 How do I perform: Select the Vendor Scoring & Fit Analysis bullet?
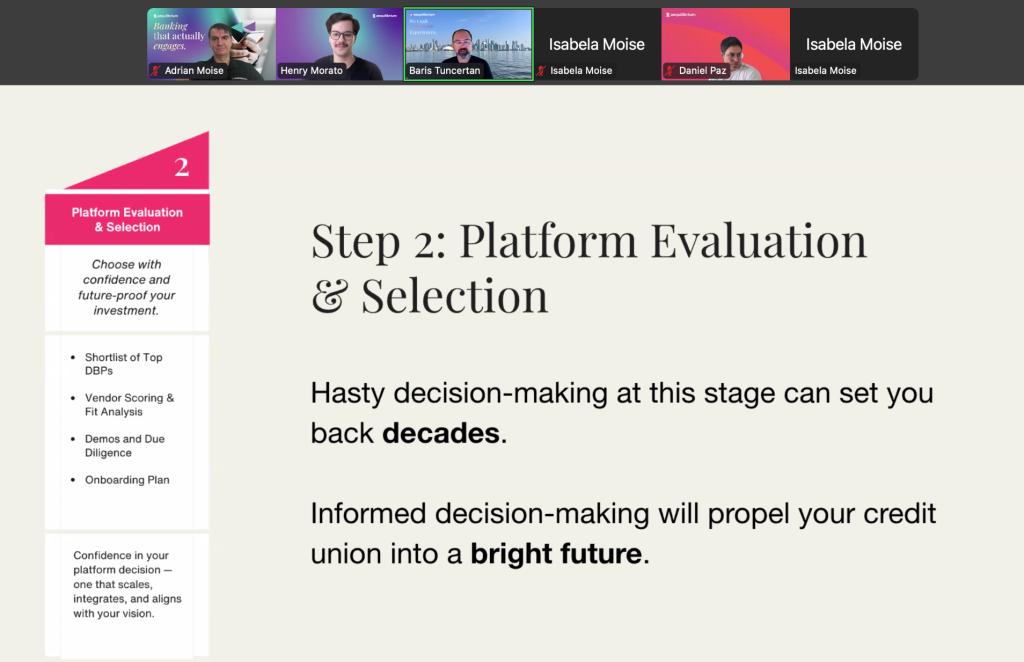(129, 404)
